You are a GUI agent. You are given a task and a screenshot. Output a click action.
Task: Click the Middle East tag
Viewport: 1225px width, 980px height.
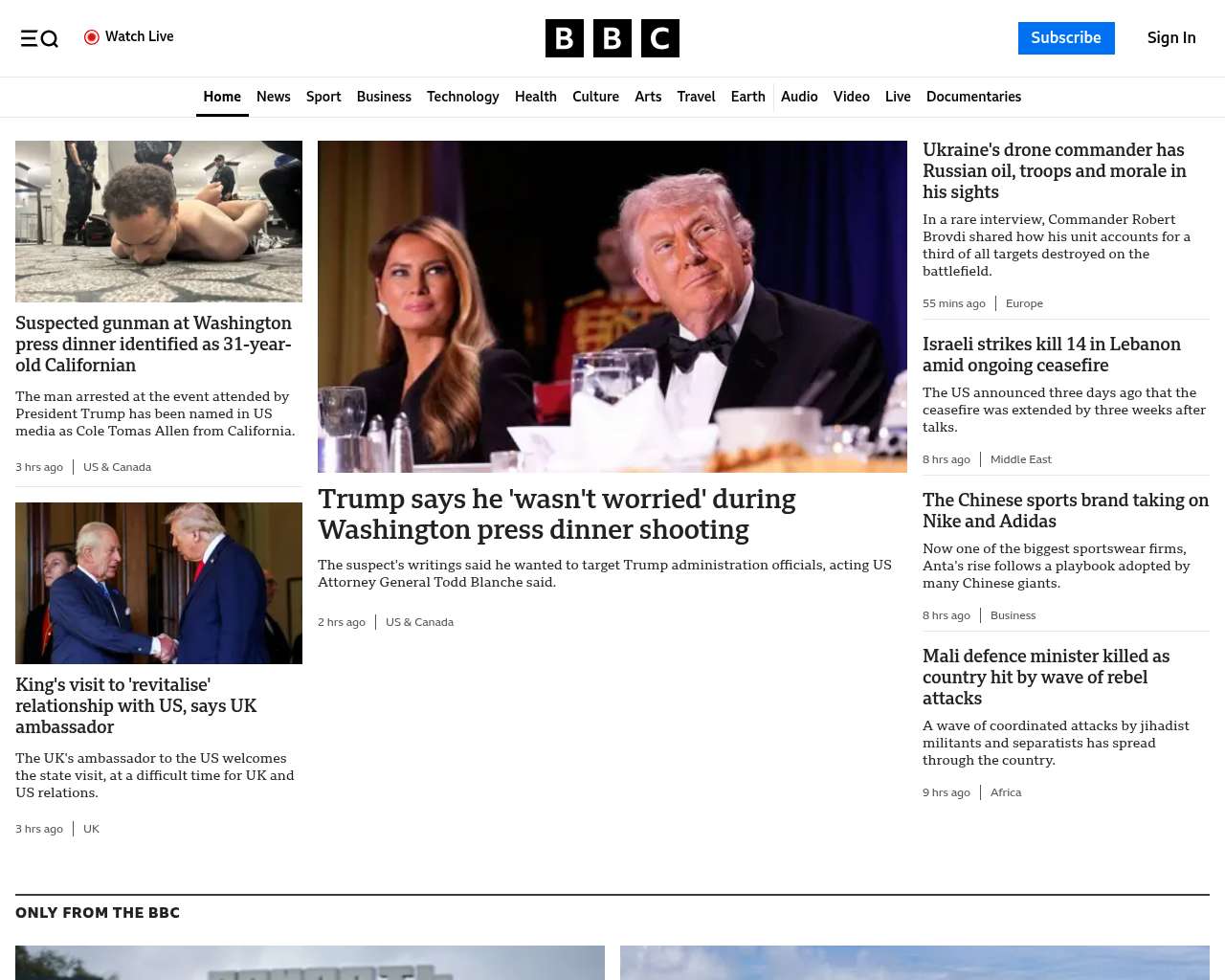[1020, 459]
